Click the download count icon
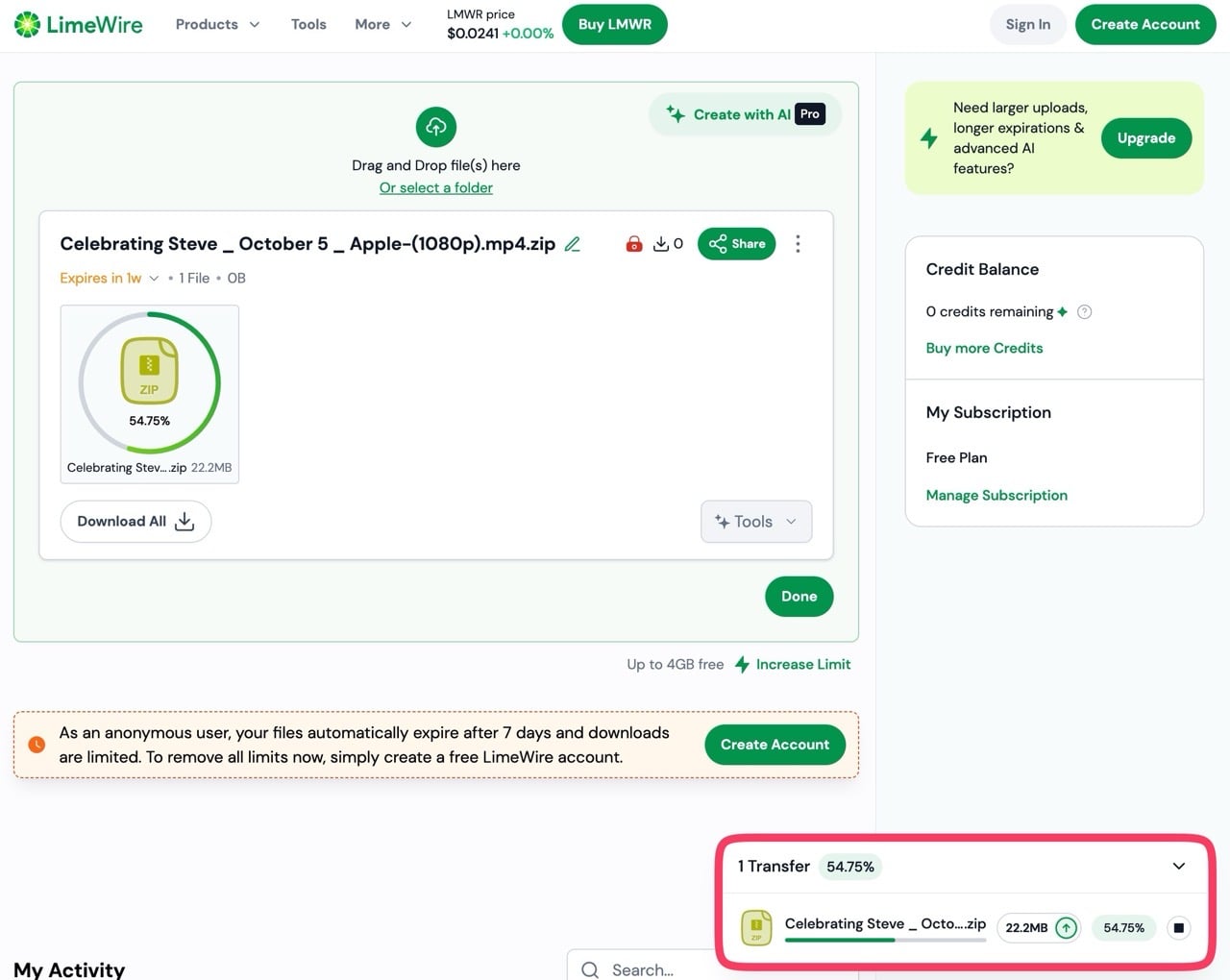Image resolution: width=1230 pixels, height=980 pixels. point(661,244)
